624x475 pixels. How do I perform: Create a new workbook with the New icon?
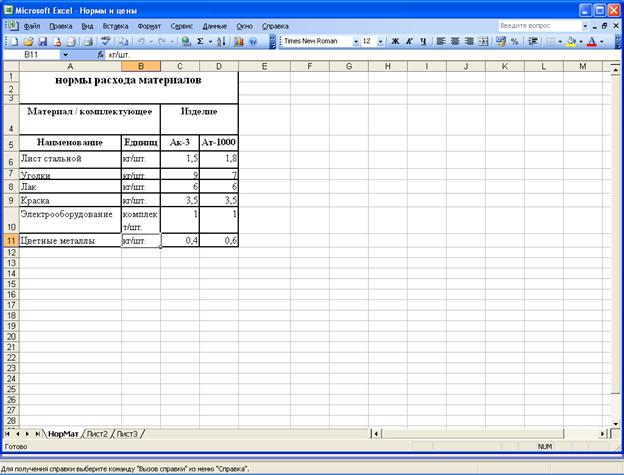[14, 41]
